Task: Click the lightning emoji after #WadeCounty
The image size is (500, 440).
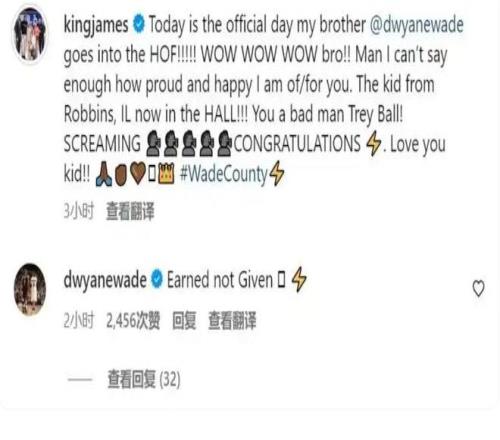Action: pyautogui.click(x=277, y=173)
